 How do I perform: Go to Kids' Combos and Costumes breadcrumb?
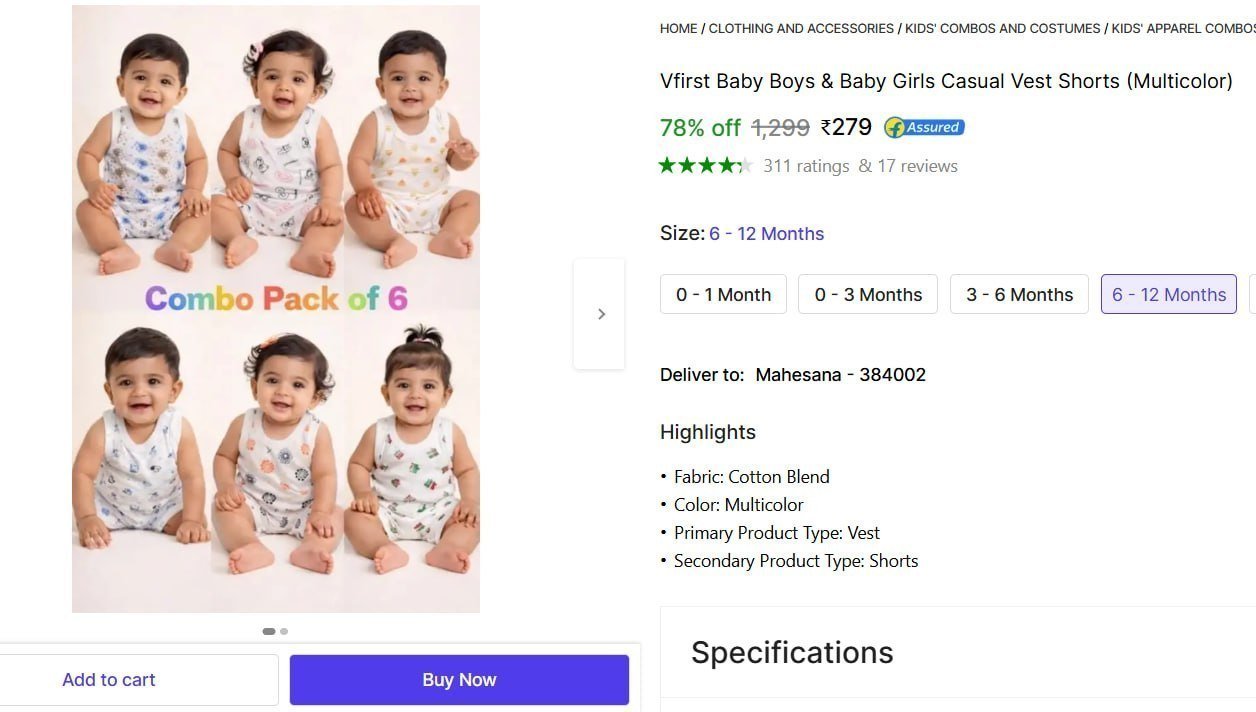click(x=1002, y=28)
